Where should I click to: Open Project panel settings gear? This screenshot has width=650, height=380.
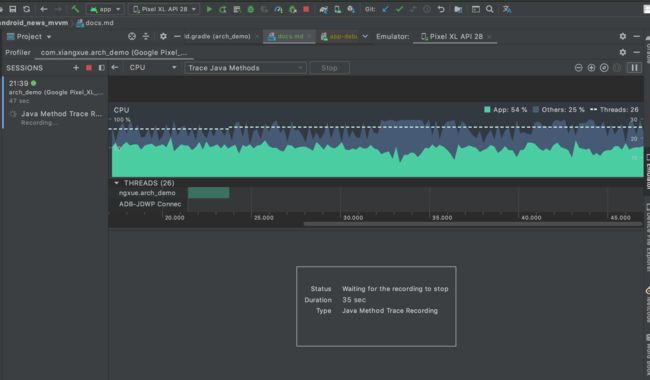coord(163,36)
